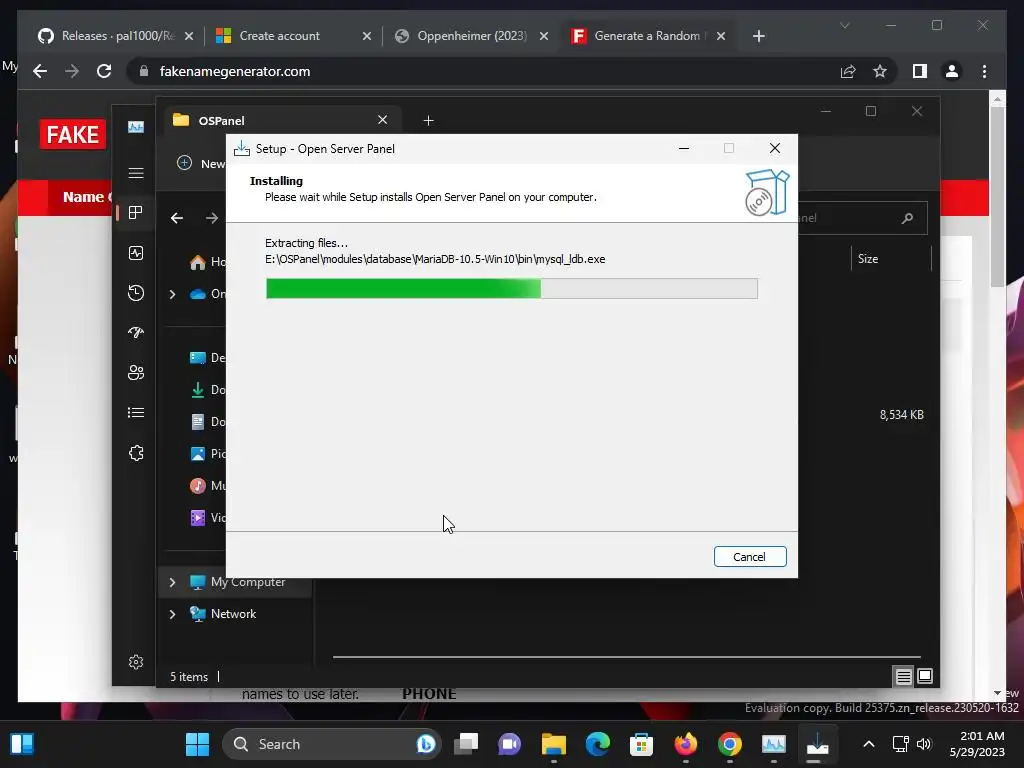Click the browser page vertical scrollbar
Viewport: 1024px width, 768px height.
click(x=997, y=196)
